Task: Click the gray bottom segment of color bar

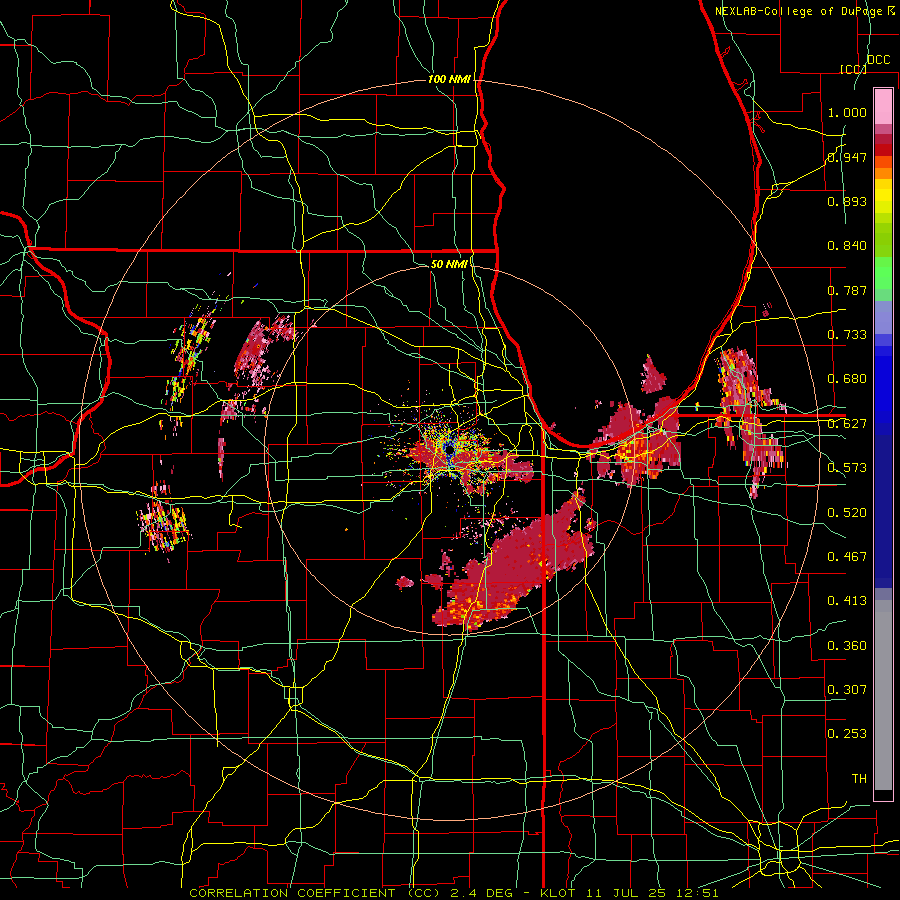Action: pyautogui.click(x=883, y=695)
